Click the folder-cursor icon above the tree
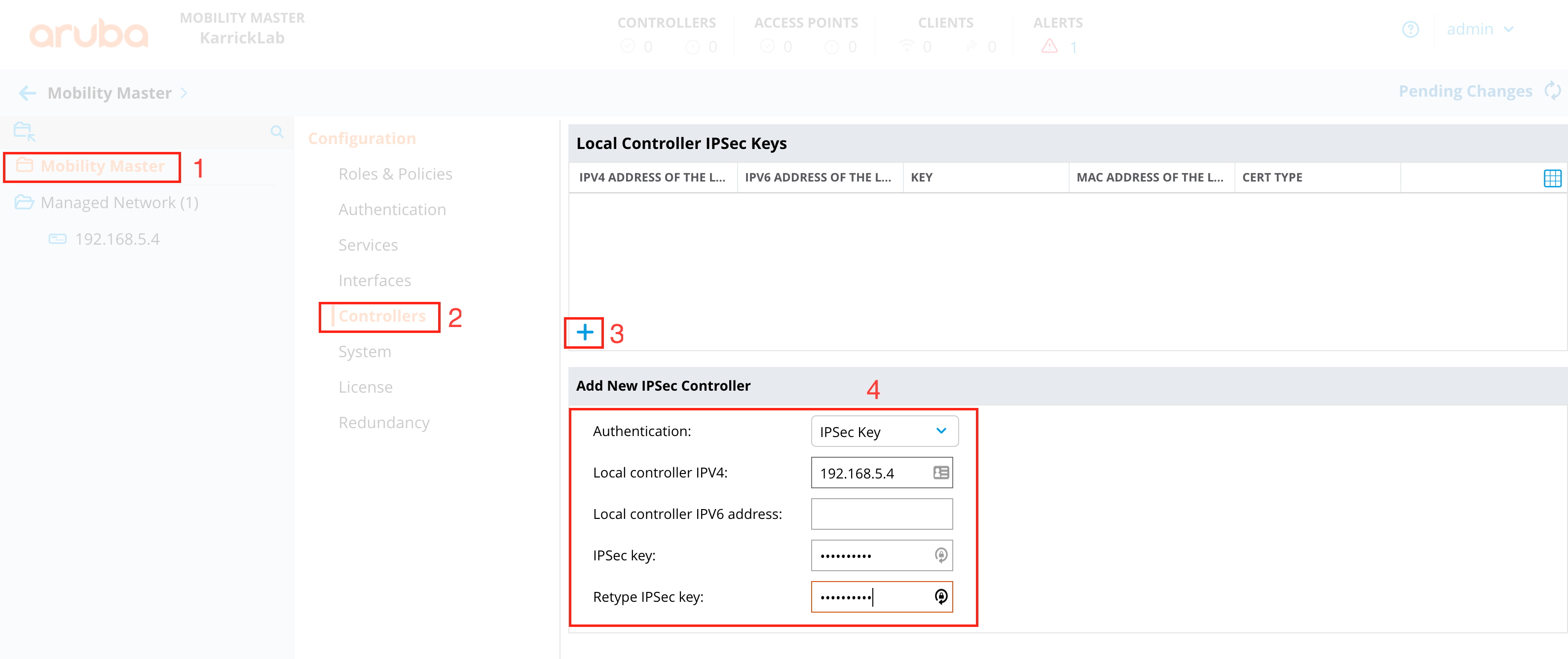The width and height of the screenshot is (1568, 659). [x=24, y=131]
